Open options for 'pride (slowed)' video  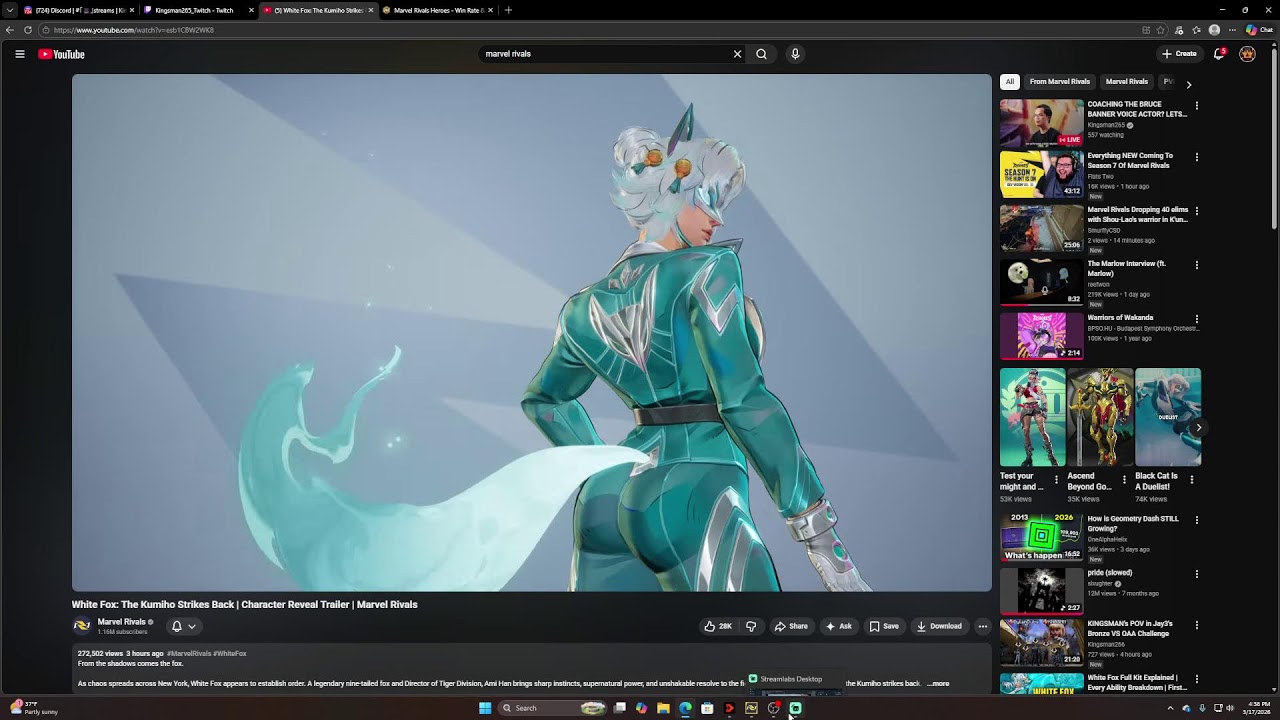coord(1197,574)
